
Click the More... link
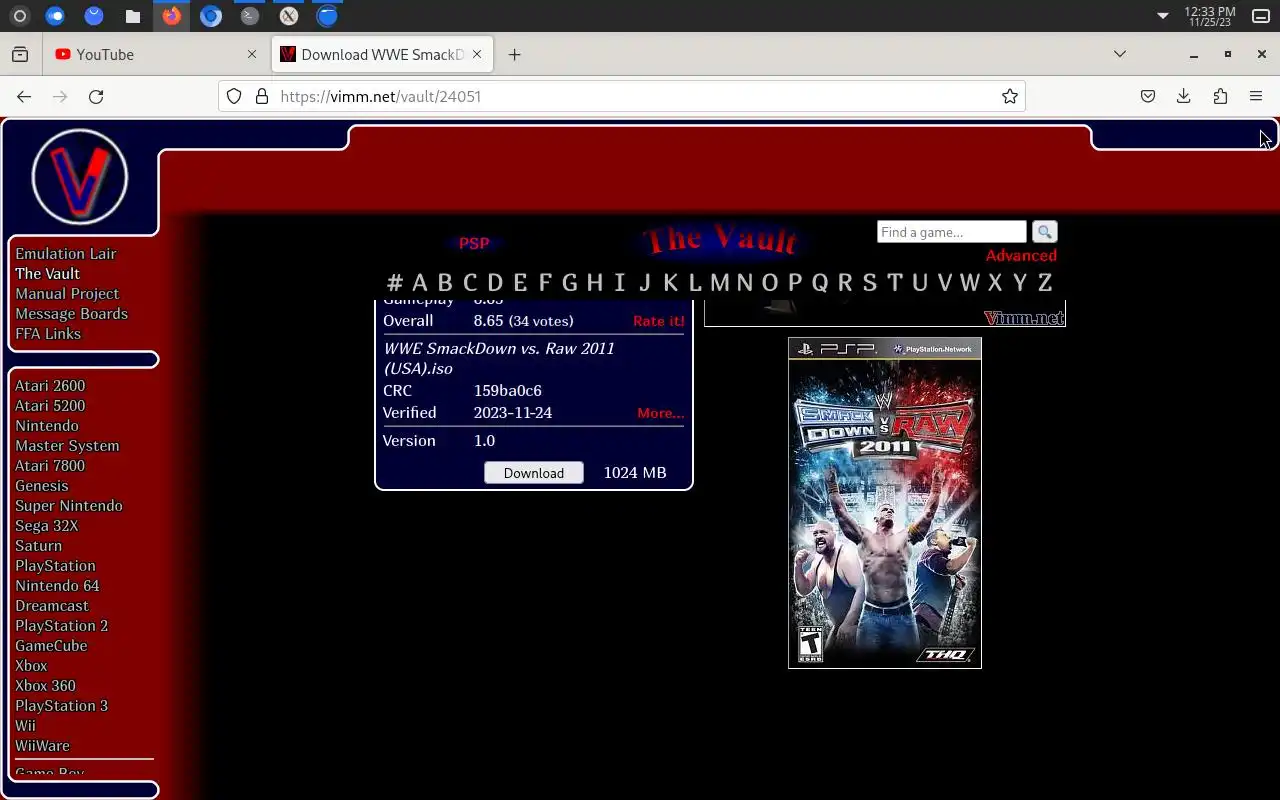661,413
